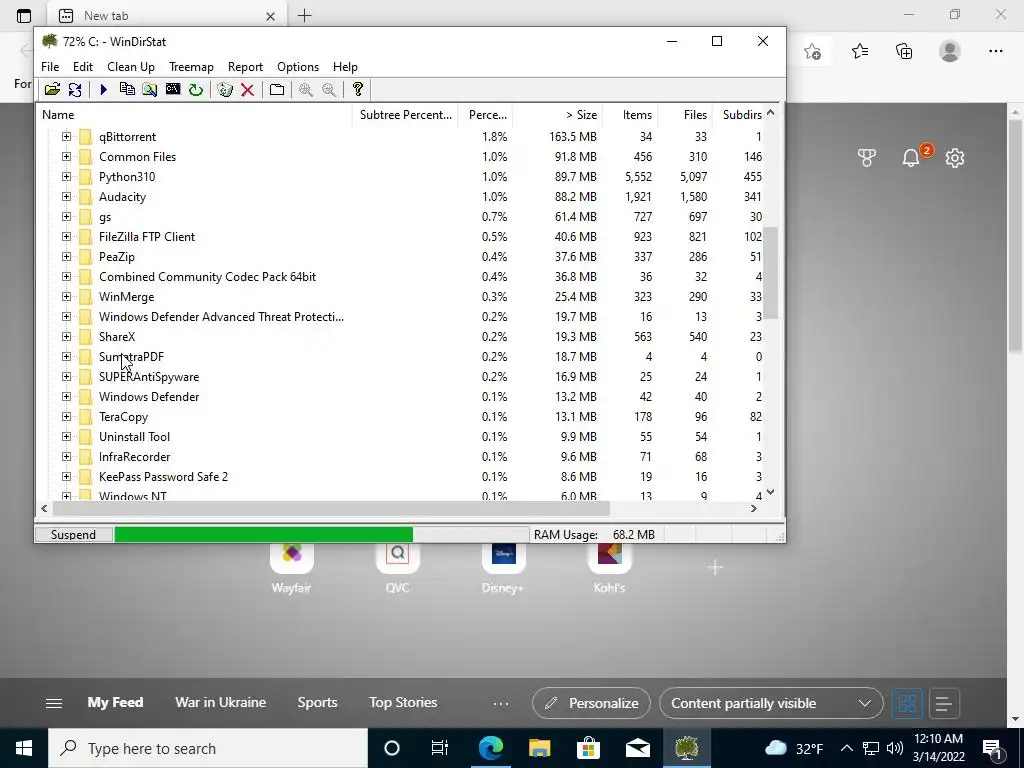
Task: Switch feed to grid layout icon
Action: (907, 703)
